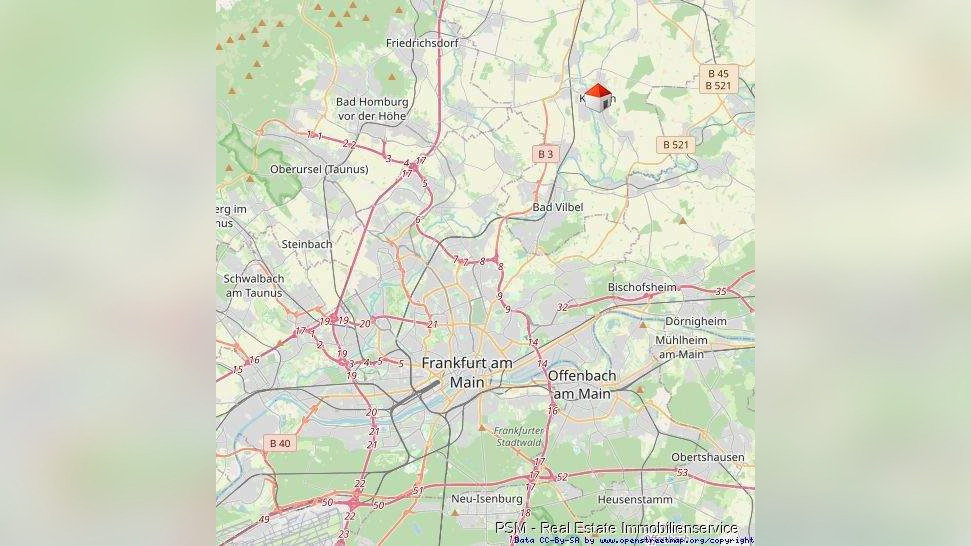The image size is (971, 546).
Task: Click the B 521 road shield near Bad Vilbel
Action: coord(676,145)
